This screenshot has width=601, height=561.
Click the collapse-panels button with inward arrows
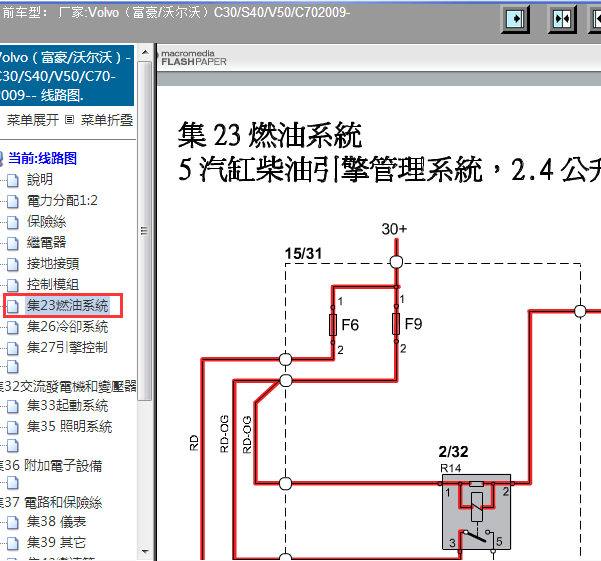[562, 19]
